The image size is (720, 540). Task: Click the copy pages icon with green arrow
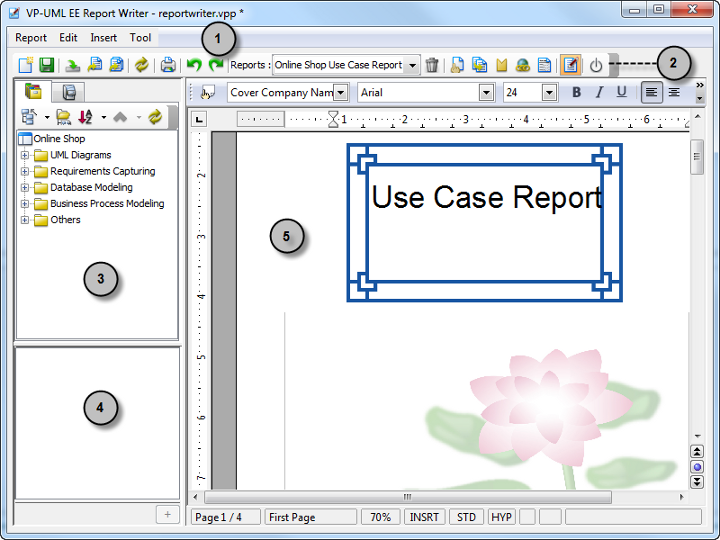[x=479, y=65]
